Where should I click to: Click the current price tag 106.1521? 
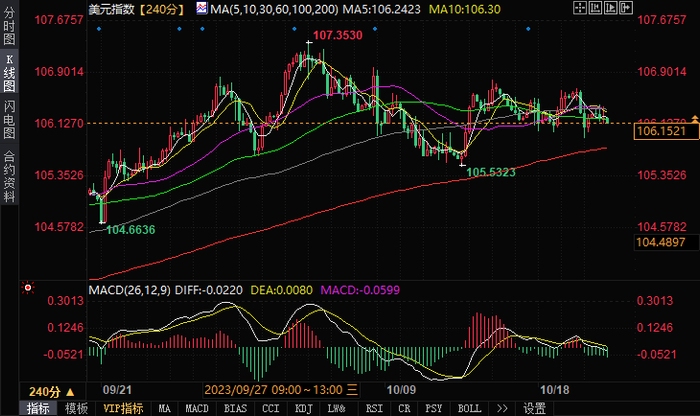(666, 131)
